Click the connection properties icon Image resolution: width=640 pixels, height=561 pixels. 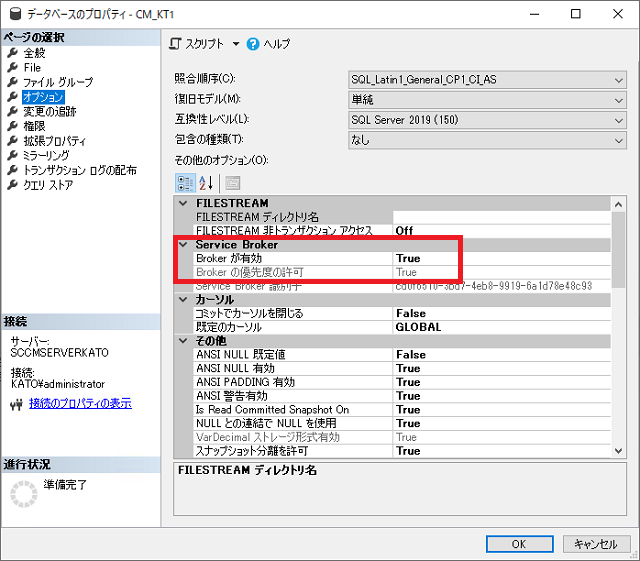click(x=15, y=404)
